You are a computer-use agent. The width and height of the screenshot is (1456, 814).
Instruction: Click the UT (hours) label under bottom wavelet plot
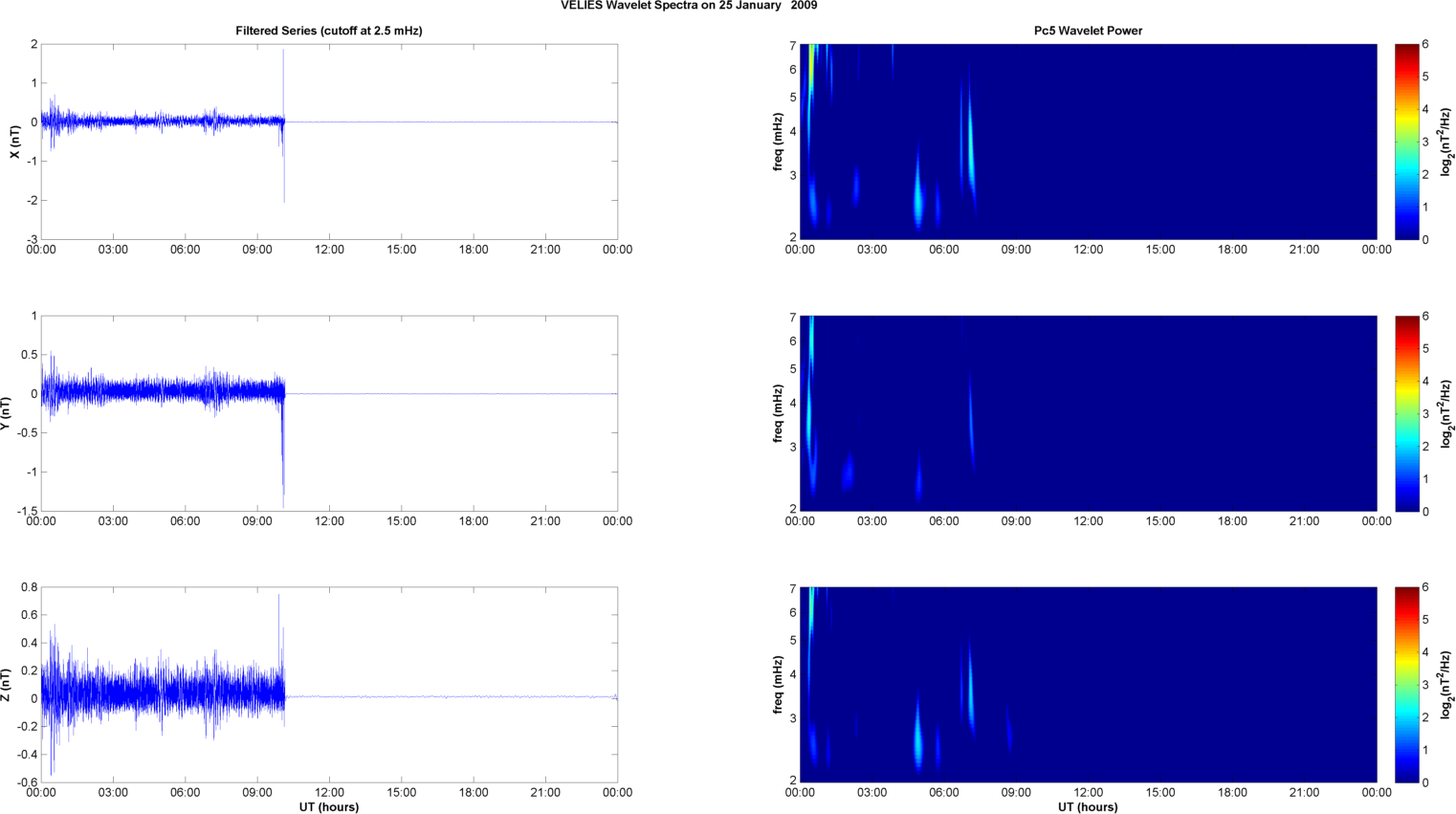click(1088, 807)
